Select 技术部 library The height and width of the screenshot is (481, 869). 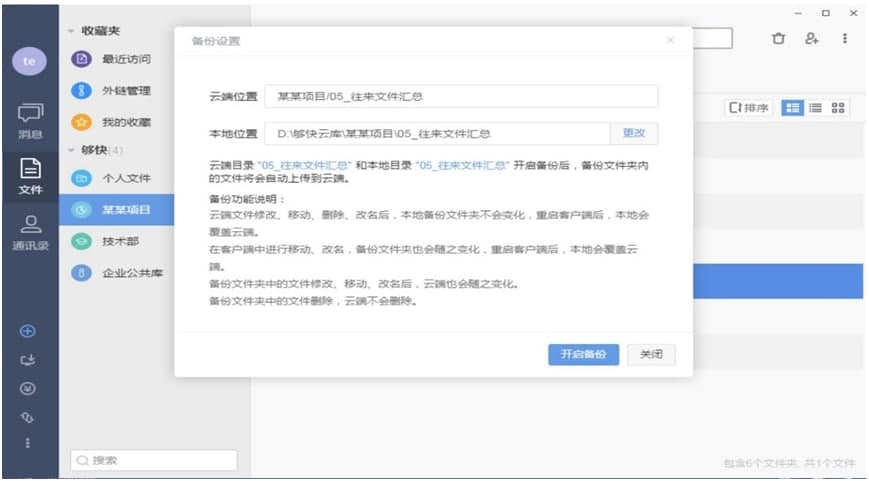coord(118,242)
